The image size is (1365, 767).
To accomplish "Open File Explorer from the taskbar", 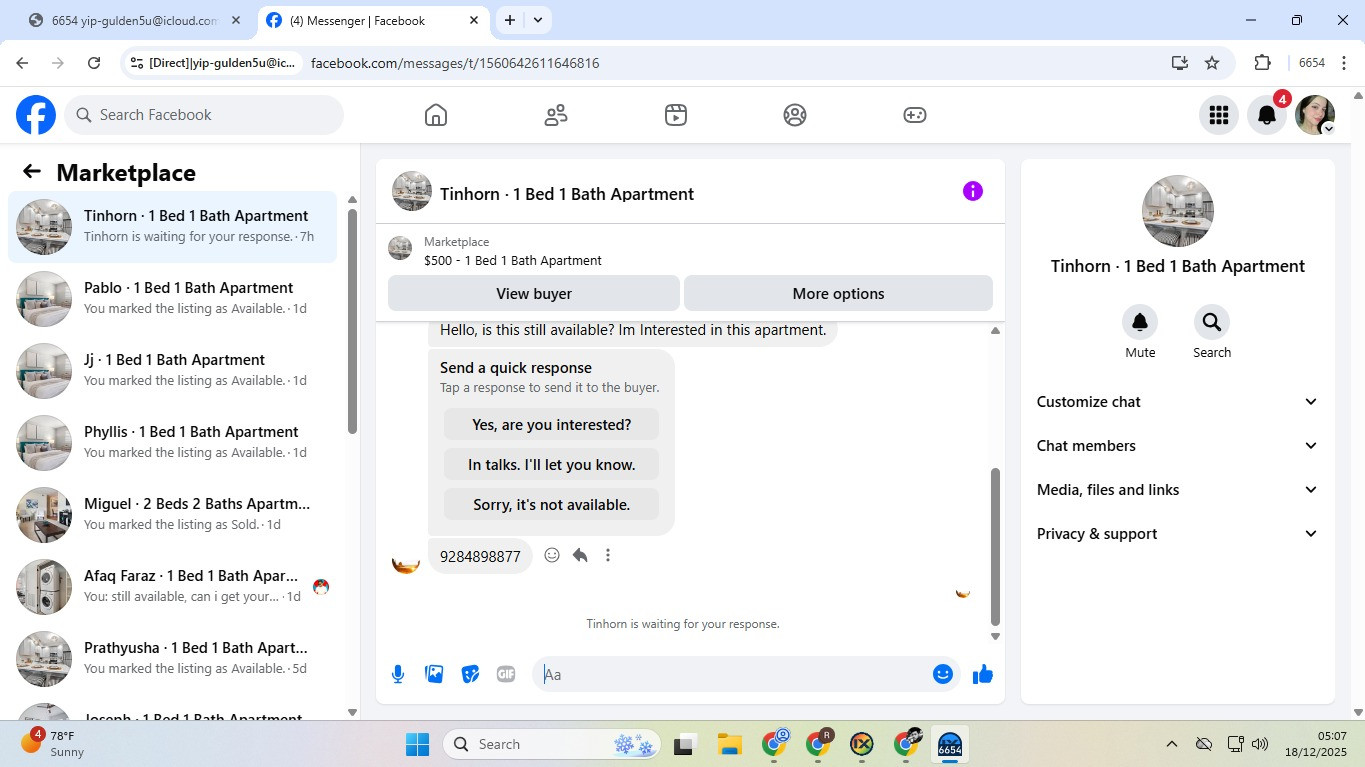I will (729, 744).
